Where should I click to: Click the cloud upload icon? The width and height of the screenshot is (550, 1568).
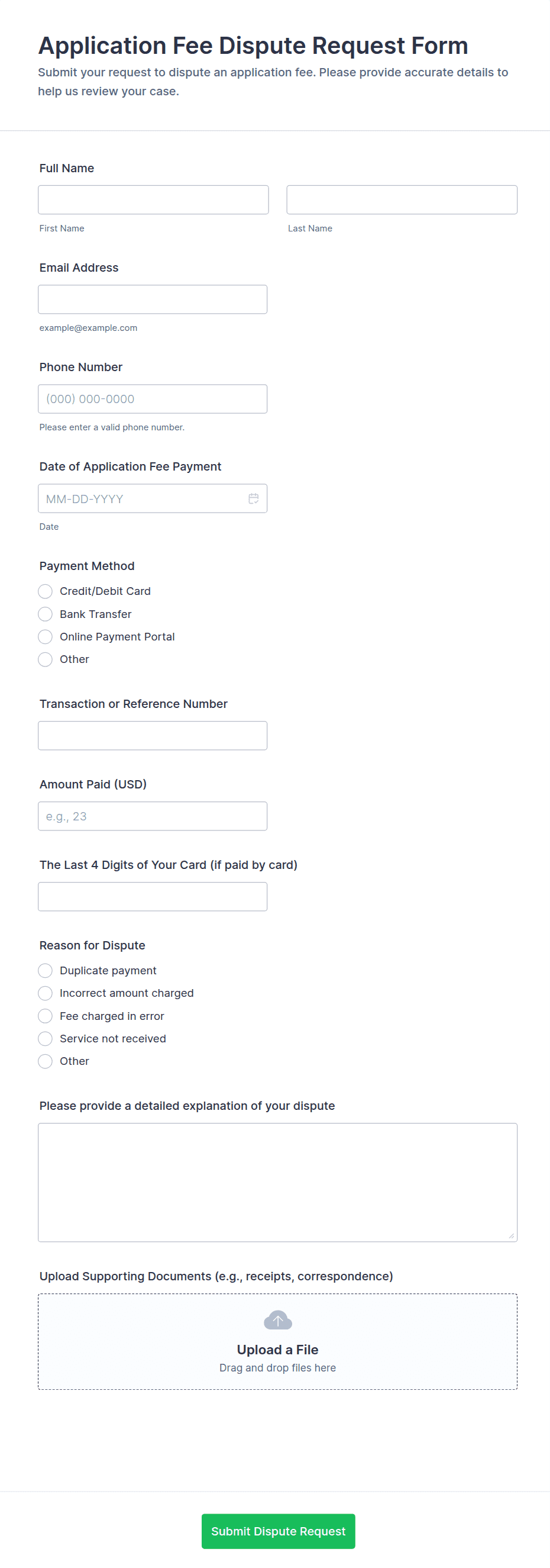tap(277, 1320)
